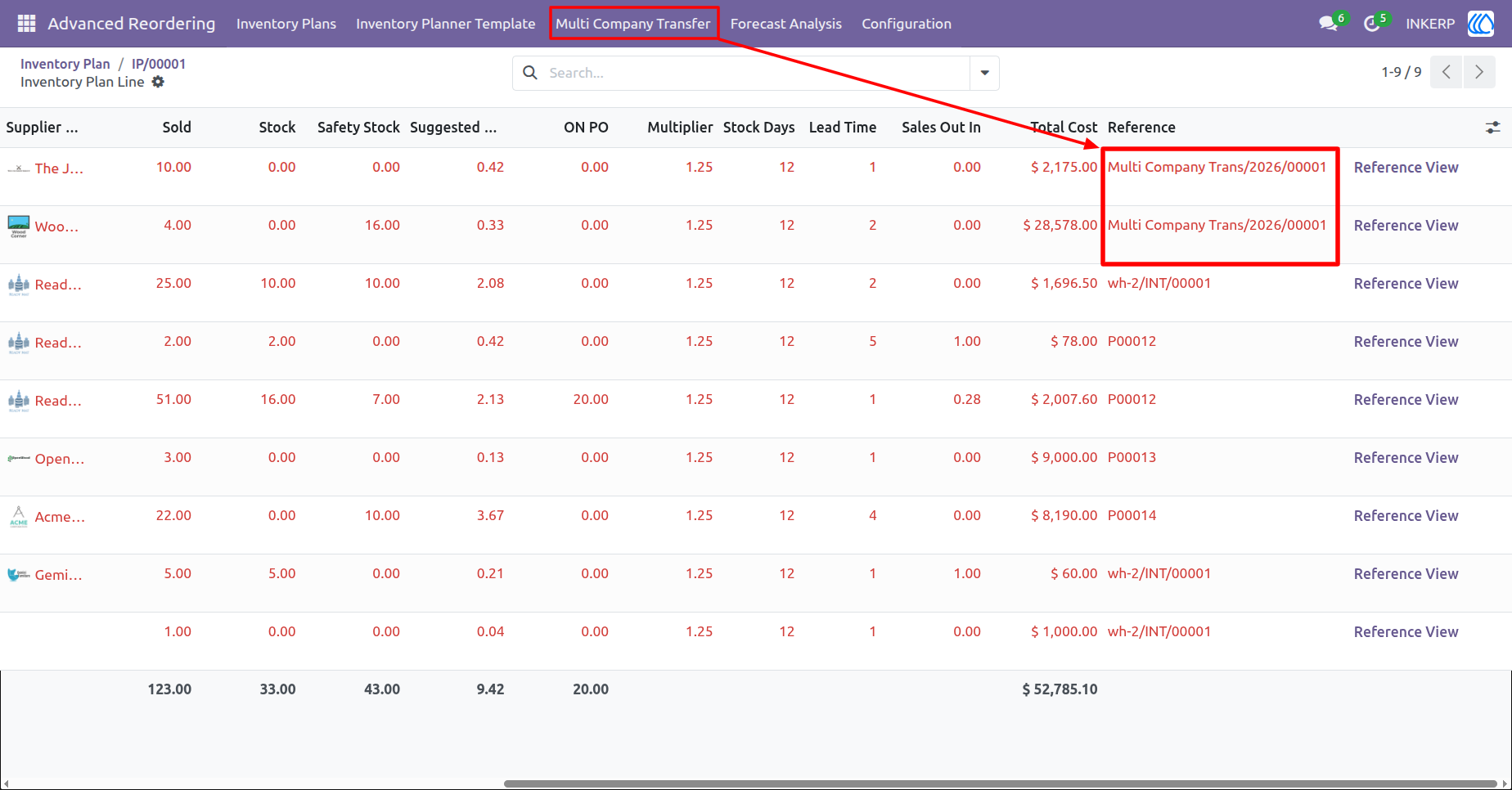The image size is (1512, 790).
Task: Open the column options adjust icon
Action: pos(1493,128)
